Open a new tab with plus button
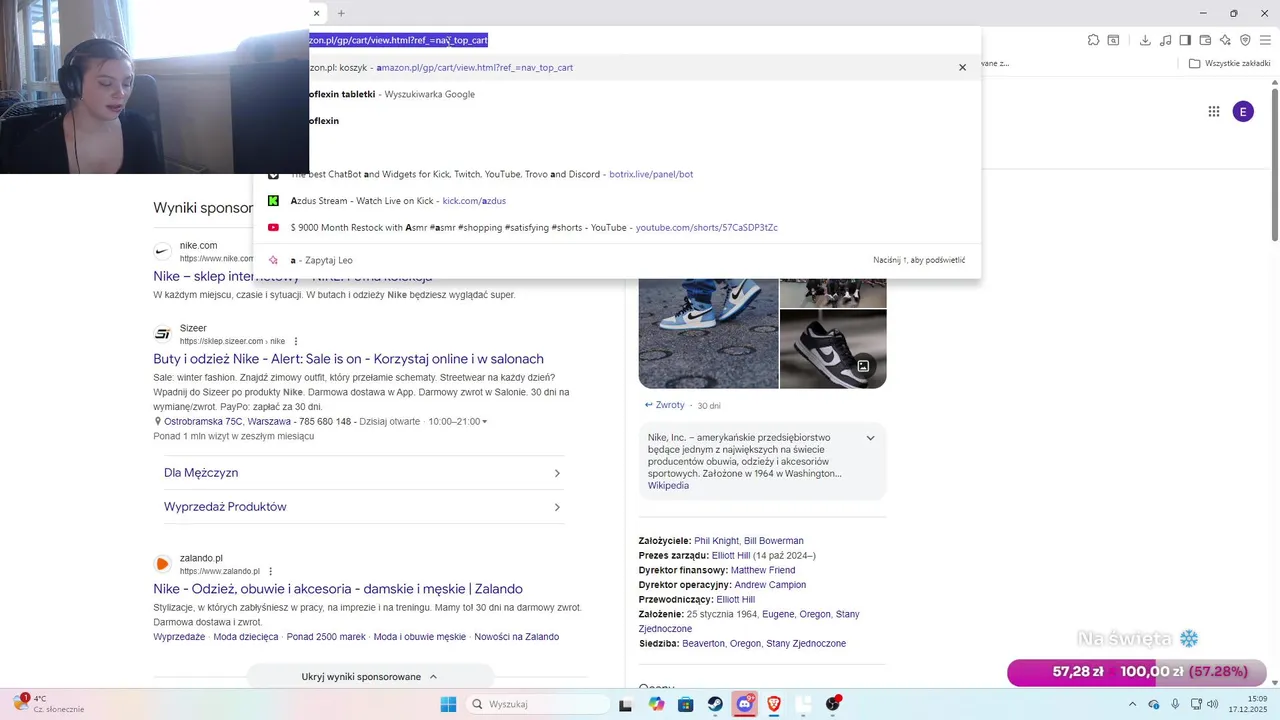 tap(341, 13)
